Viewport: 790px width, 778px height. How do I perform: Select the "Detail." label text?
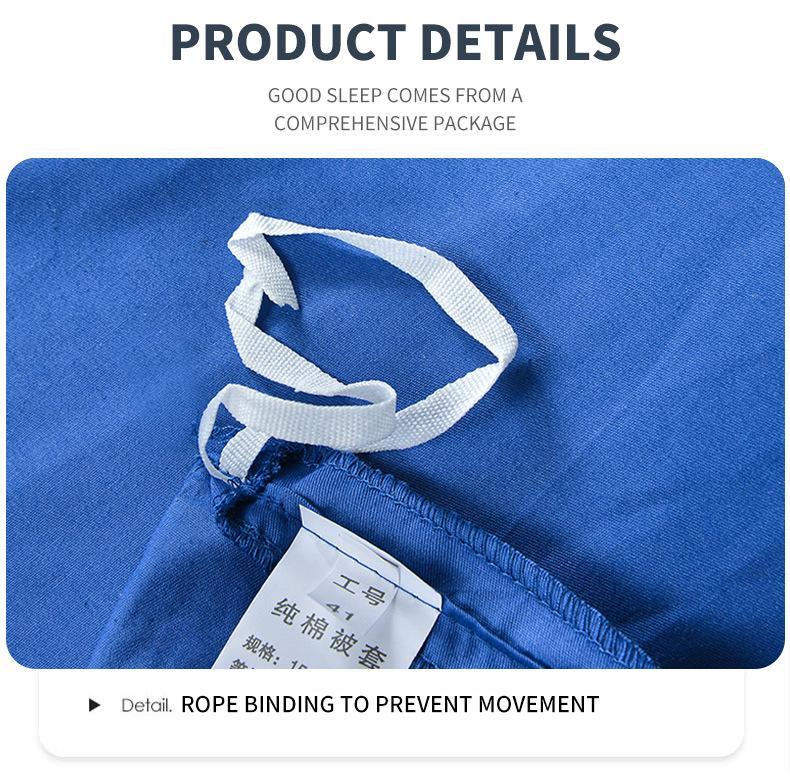(147, 705)
